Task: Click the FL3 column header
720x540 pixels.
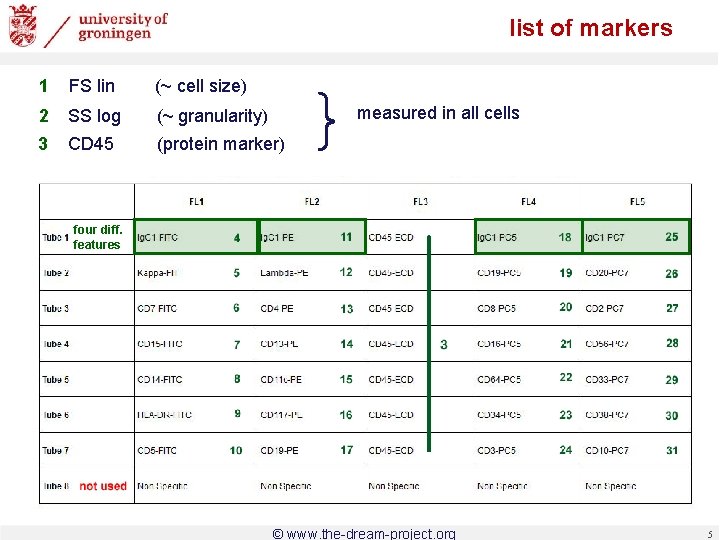Action: coord(421,202)
